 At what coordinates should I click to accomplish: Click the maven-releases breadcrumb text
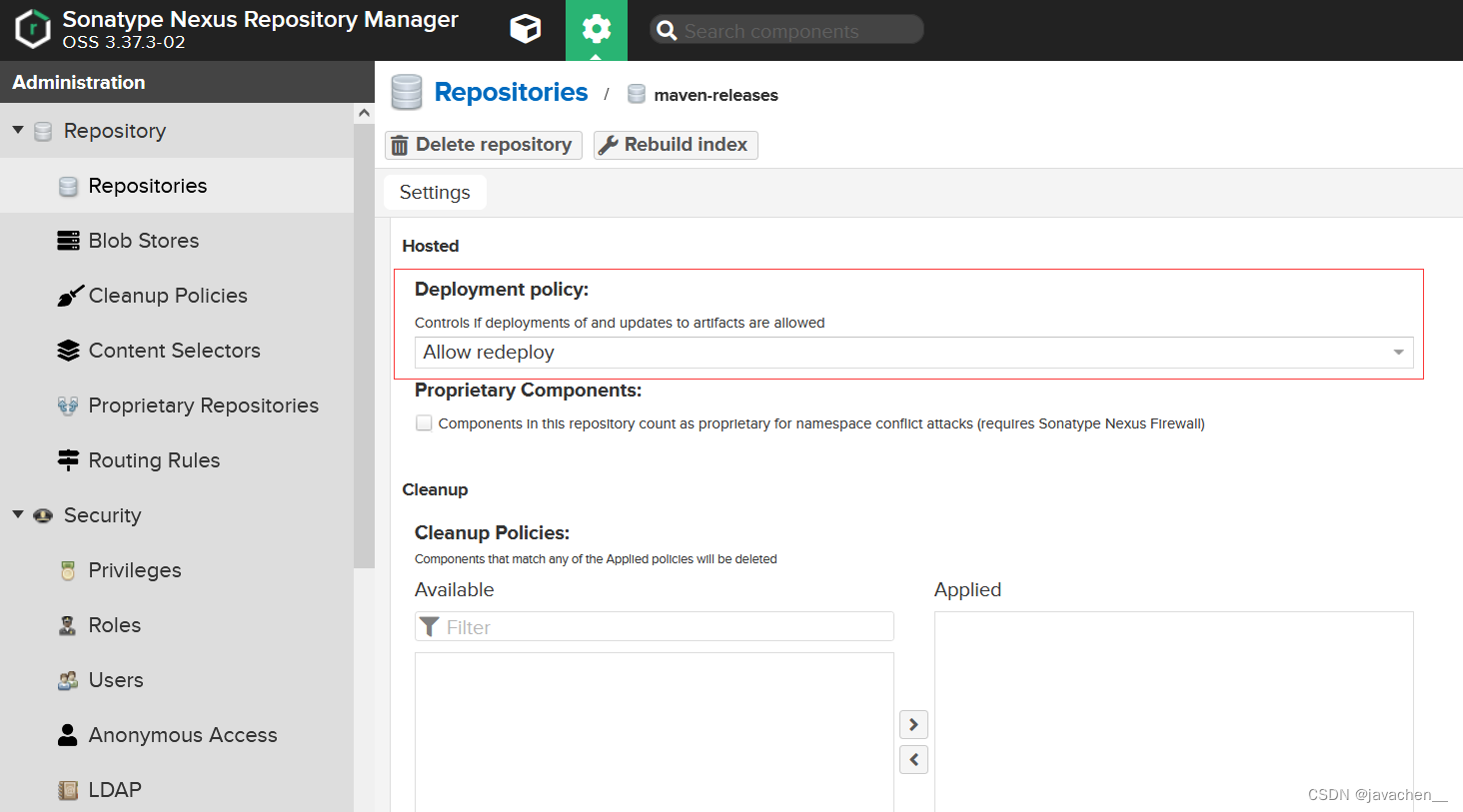tap(716, 95)
